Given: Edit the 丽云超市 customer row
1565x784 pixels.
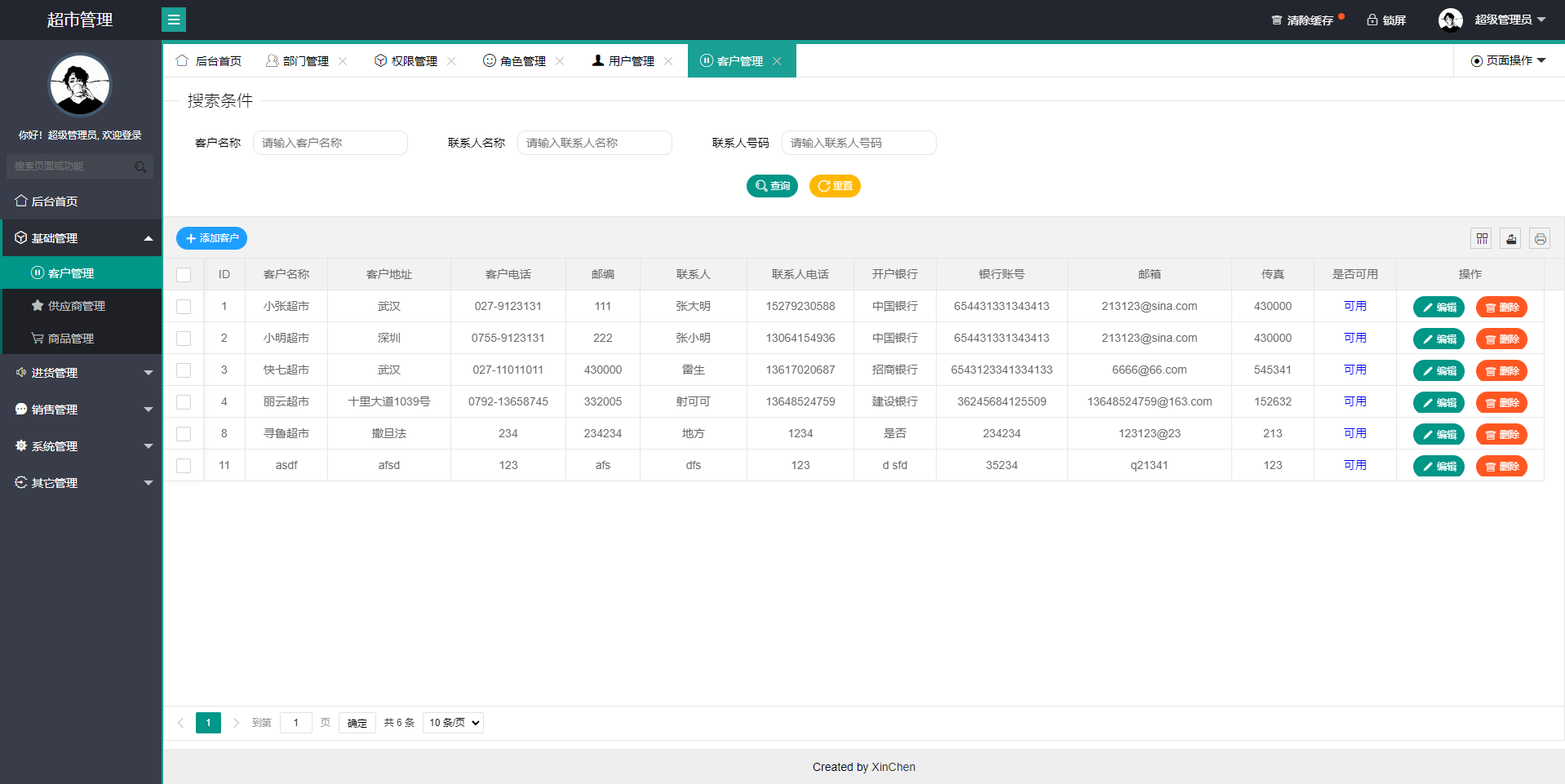Looking at the screenshot, I should (1439, 403).
